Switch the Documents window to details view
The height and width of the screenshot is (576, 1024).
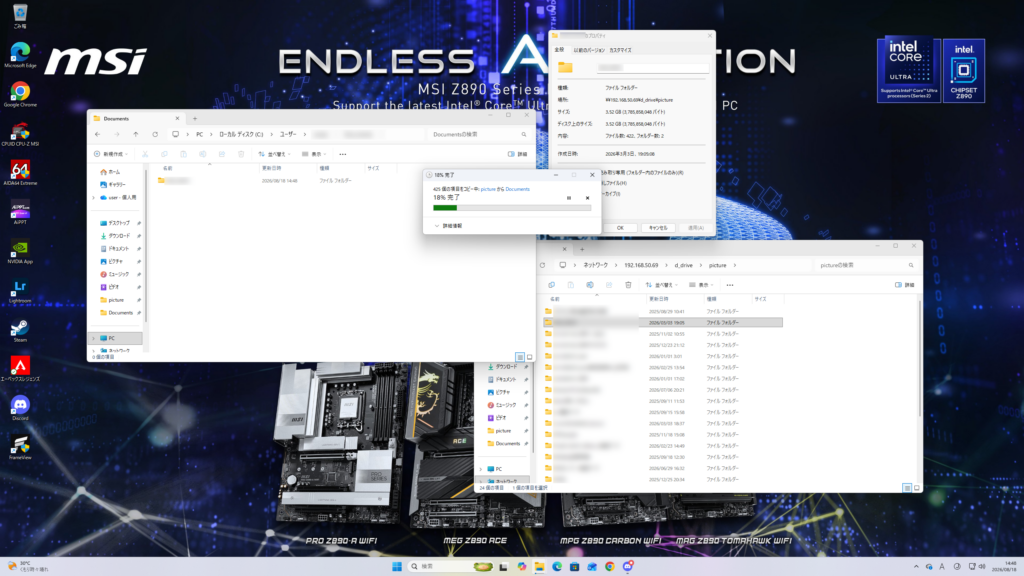point(520,357)
